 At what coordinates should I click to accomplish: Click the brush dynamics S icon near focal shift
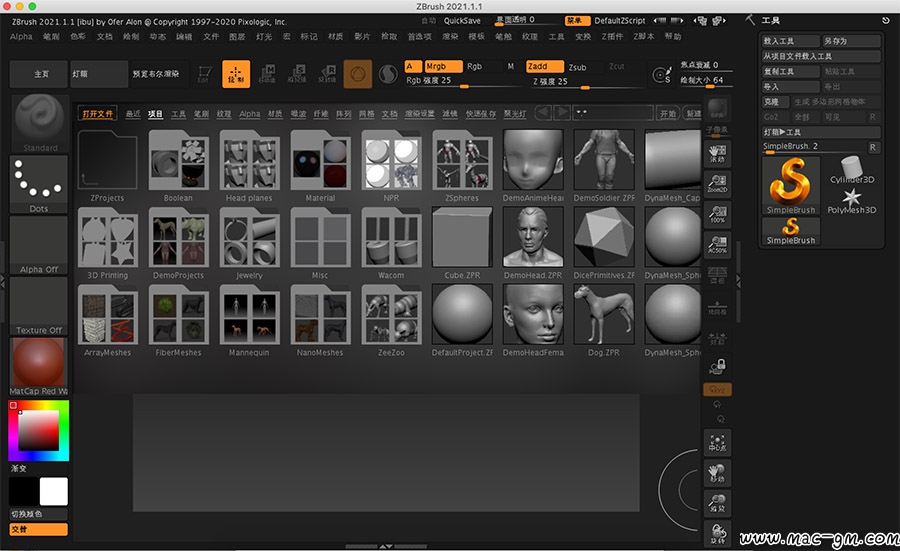(x=662, y=75)
